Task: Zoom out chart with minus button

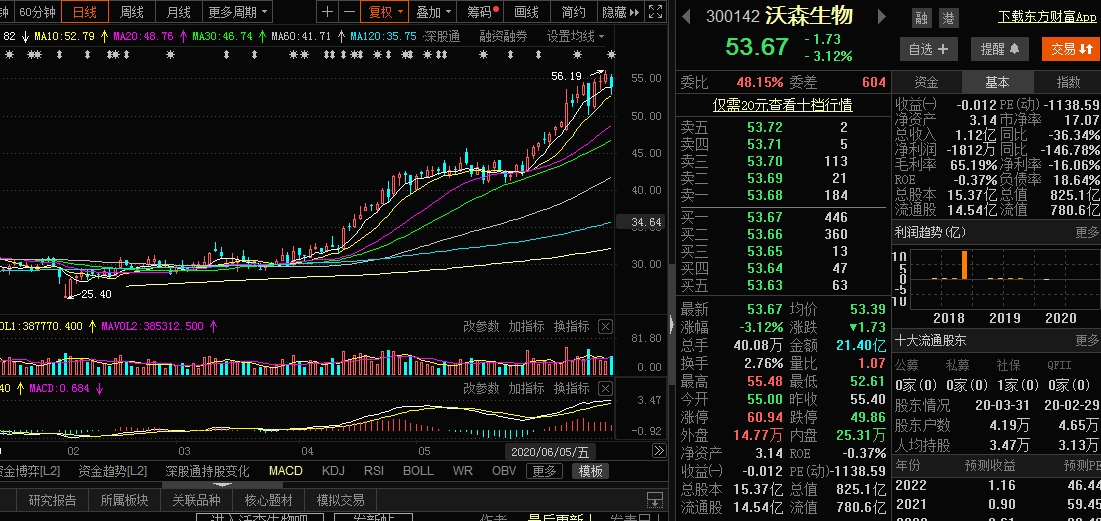Action: point(349,12)
